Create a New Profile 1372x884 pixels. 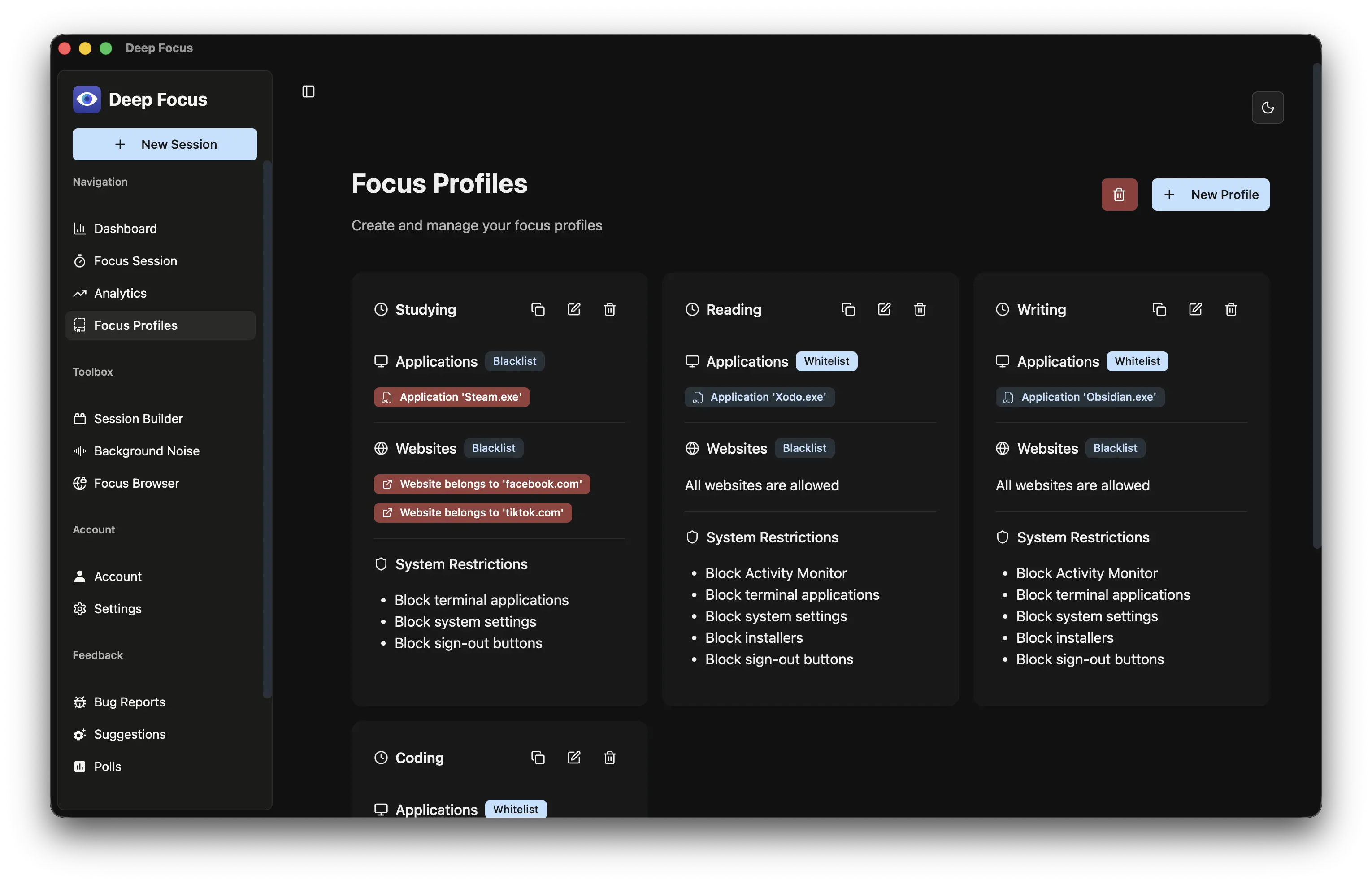[1210, 195]
